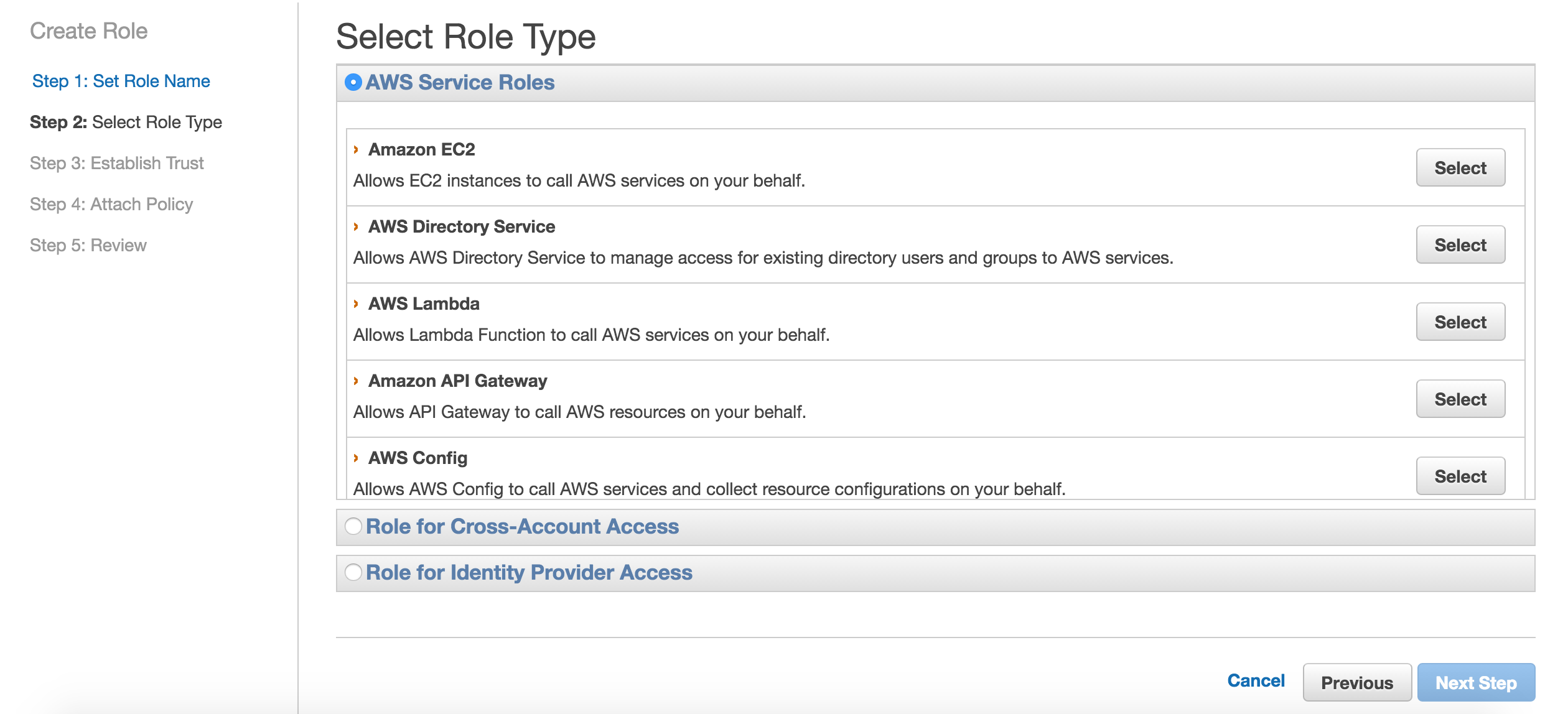The image size is (1568, 714).
Task: Expand the Amazon API Gateway chevron
Action: tap(356, 381)
